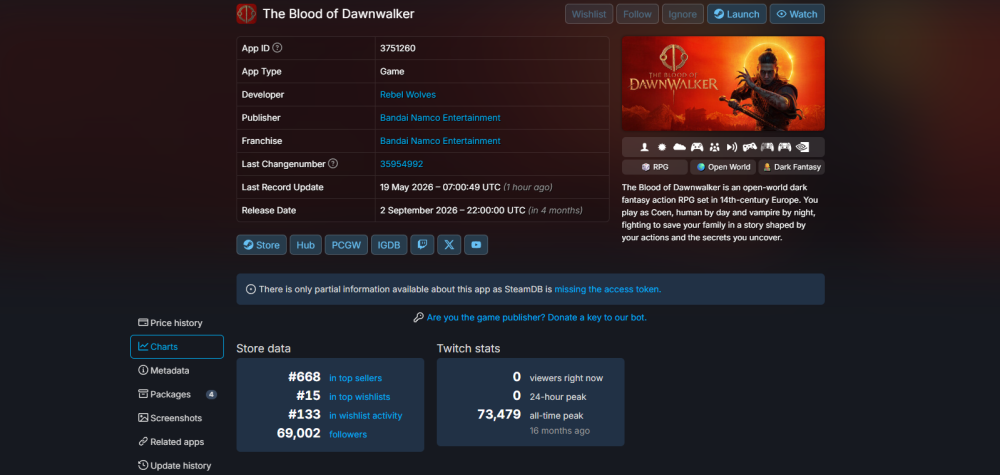Open the Update history section
1000x475 pixels.
coord(177,465)
